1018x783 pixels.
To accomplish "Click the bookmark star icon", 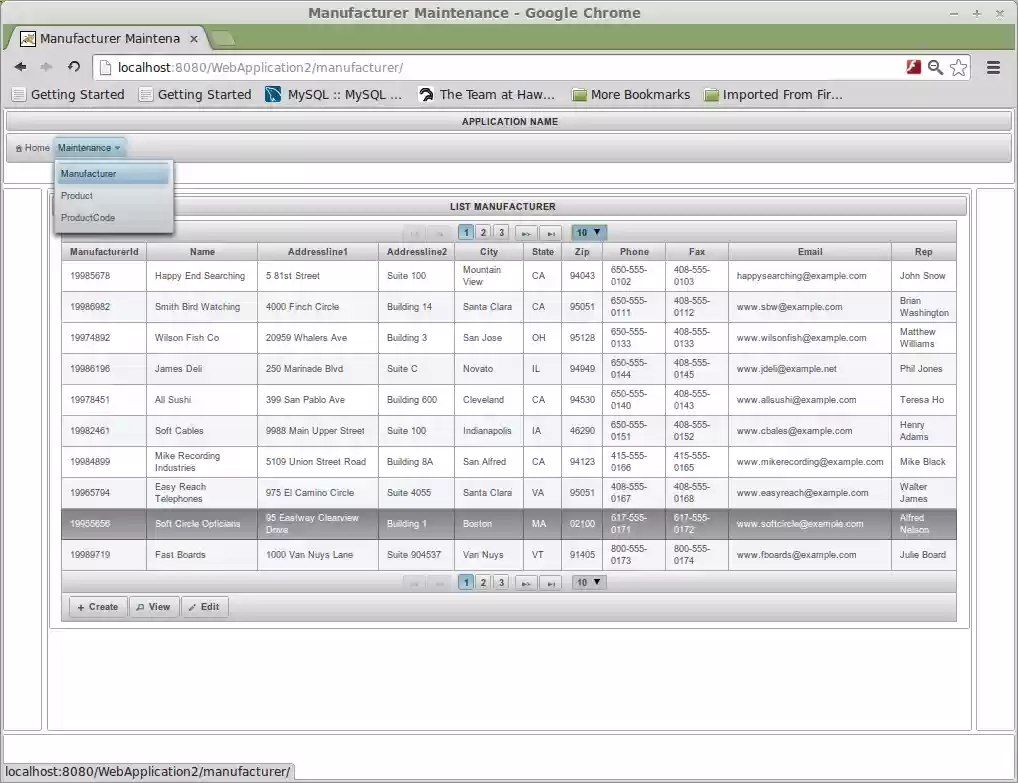I will [x=958, y=67].
